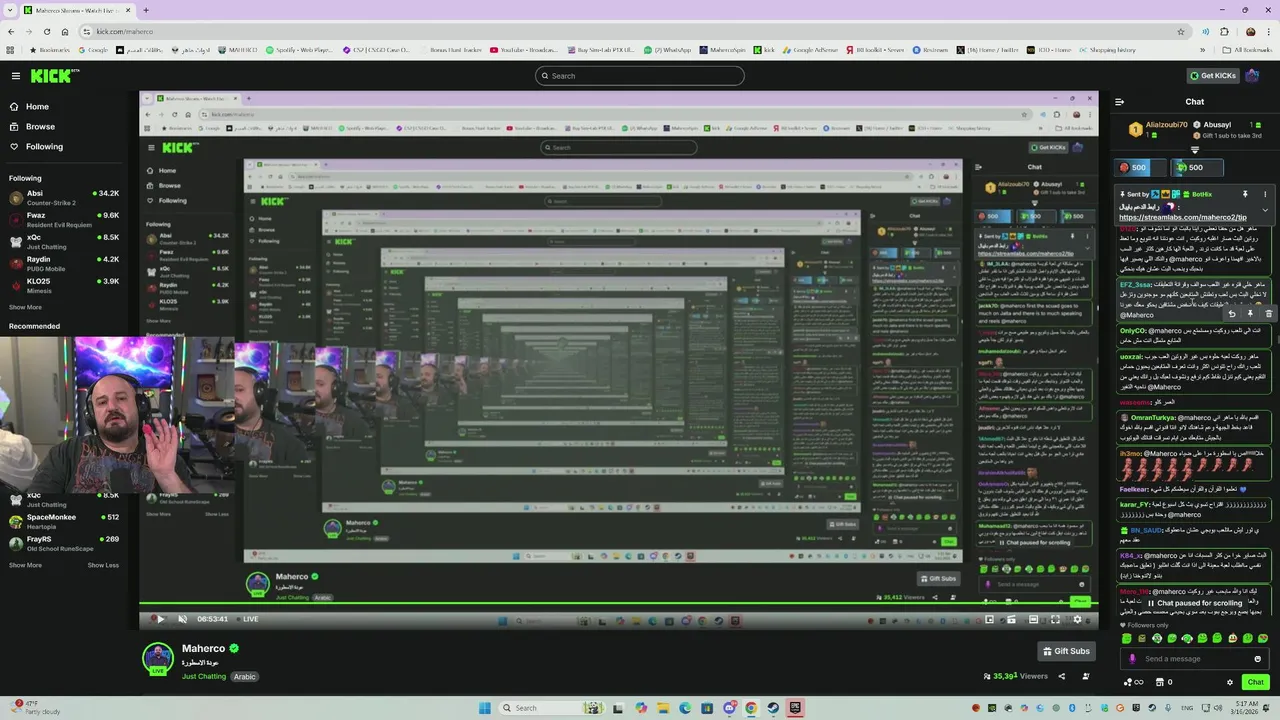Focus the Send a message field
This screenshot has width=1280, height=720.
1194,659
